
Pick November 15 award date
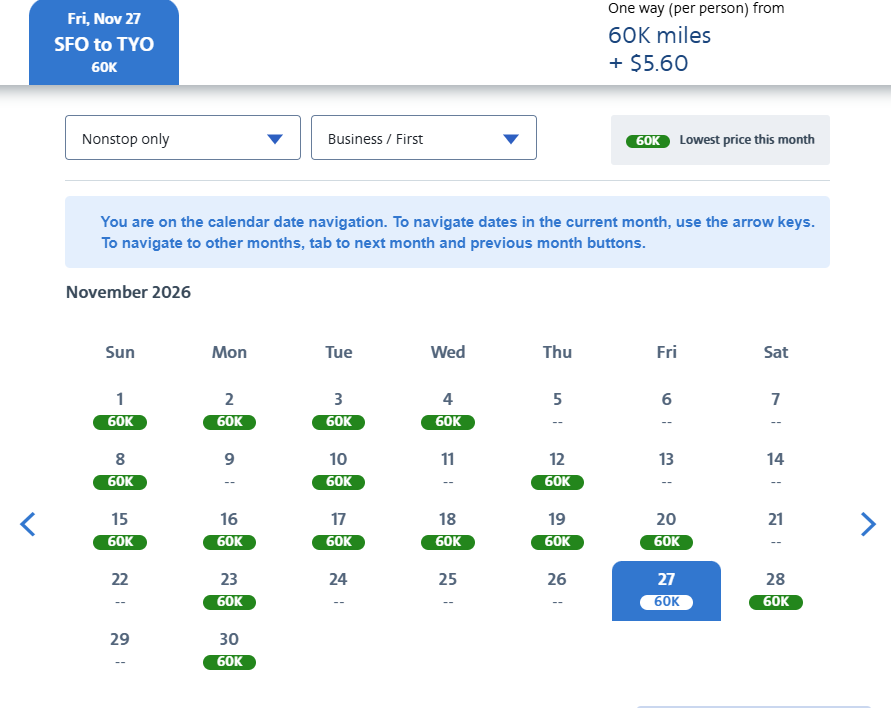[120, 531]
